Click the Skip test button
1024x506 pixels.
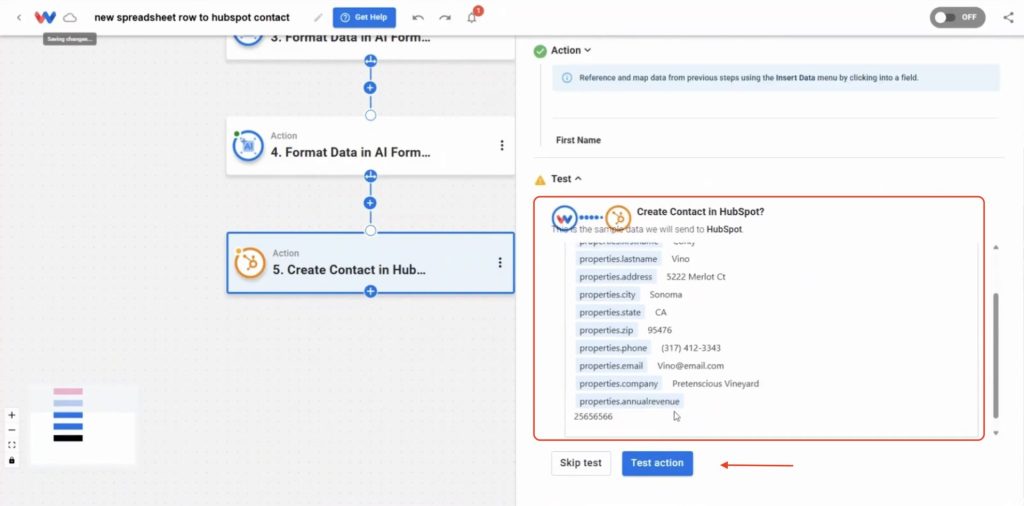(x=581, y=463)
